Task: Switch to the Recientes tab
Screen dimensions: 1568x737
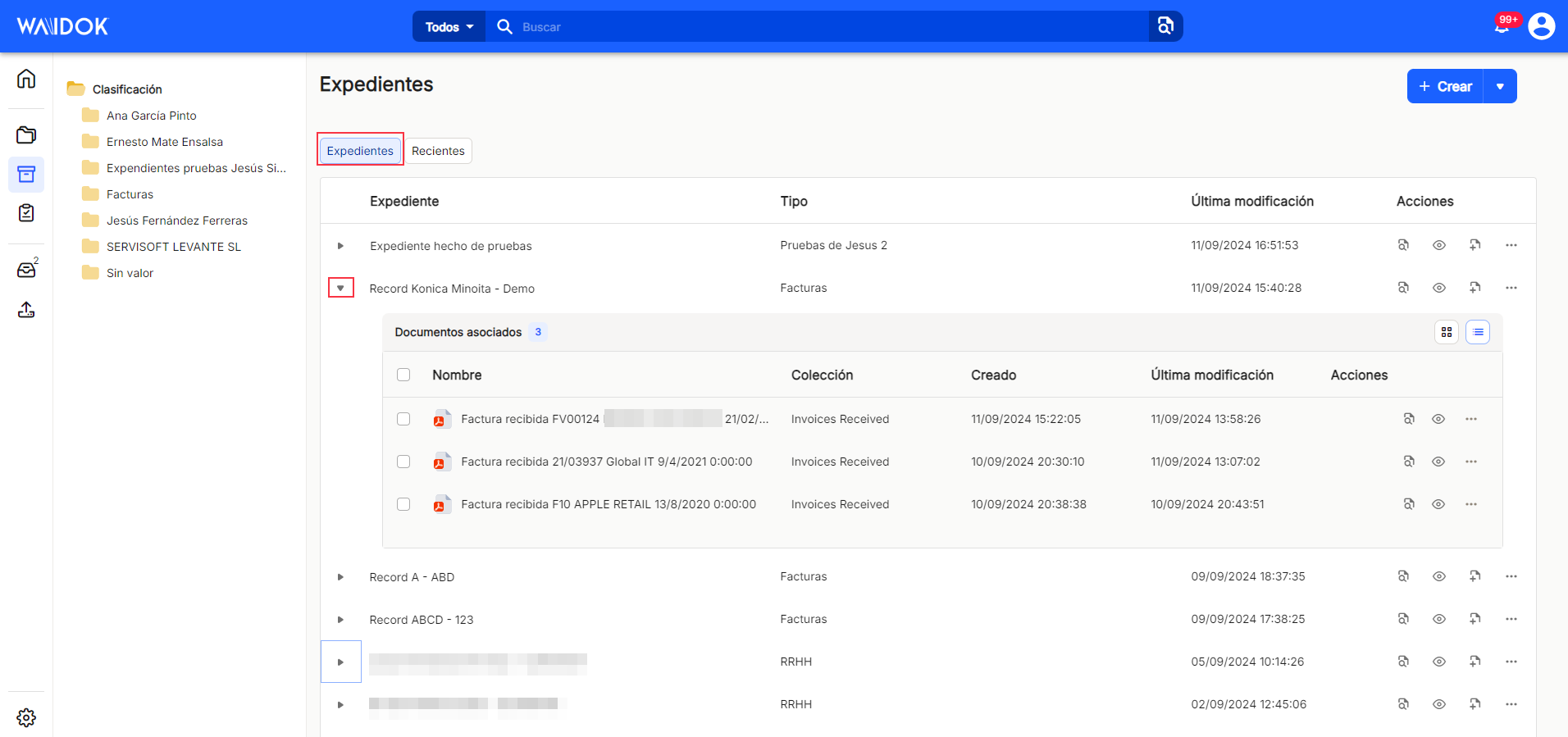Action: [x=438, y=151]
